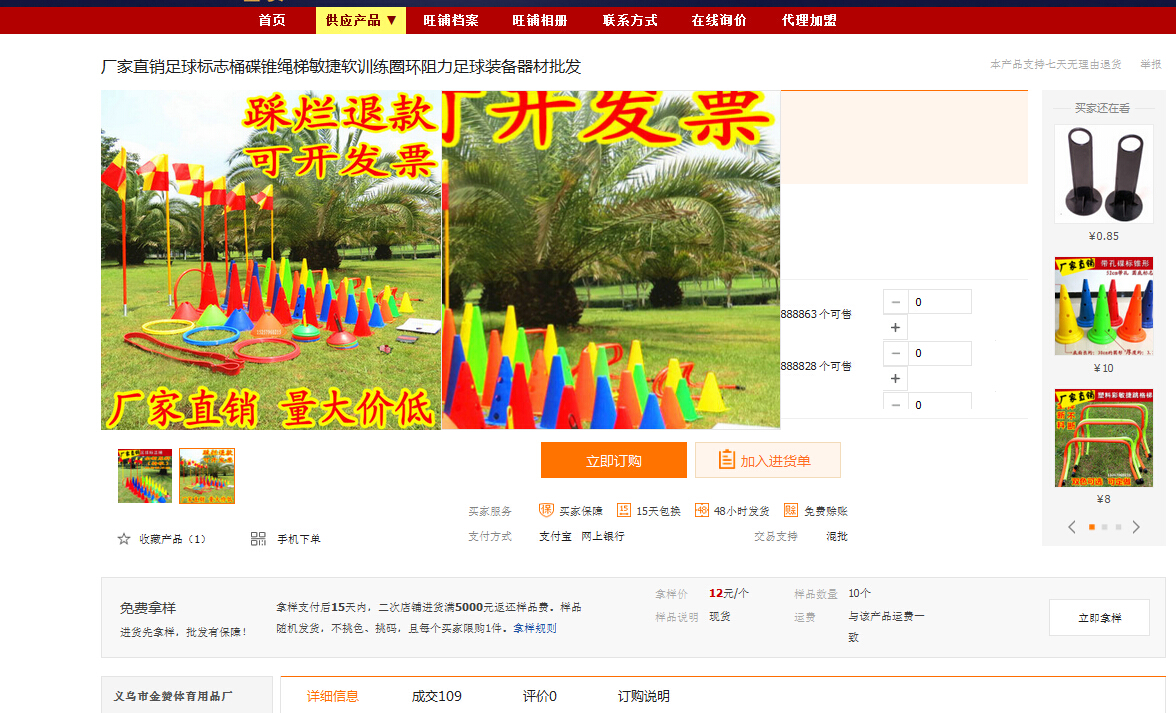Click the star icon to favorite product
This screenshot has width=1176, height=713.
[x=124, y=539]
